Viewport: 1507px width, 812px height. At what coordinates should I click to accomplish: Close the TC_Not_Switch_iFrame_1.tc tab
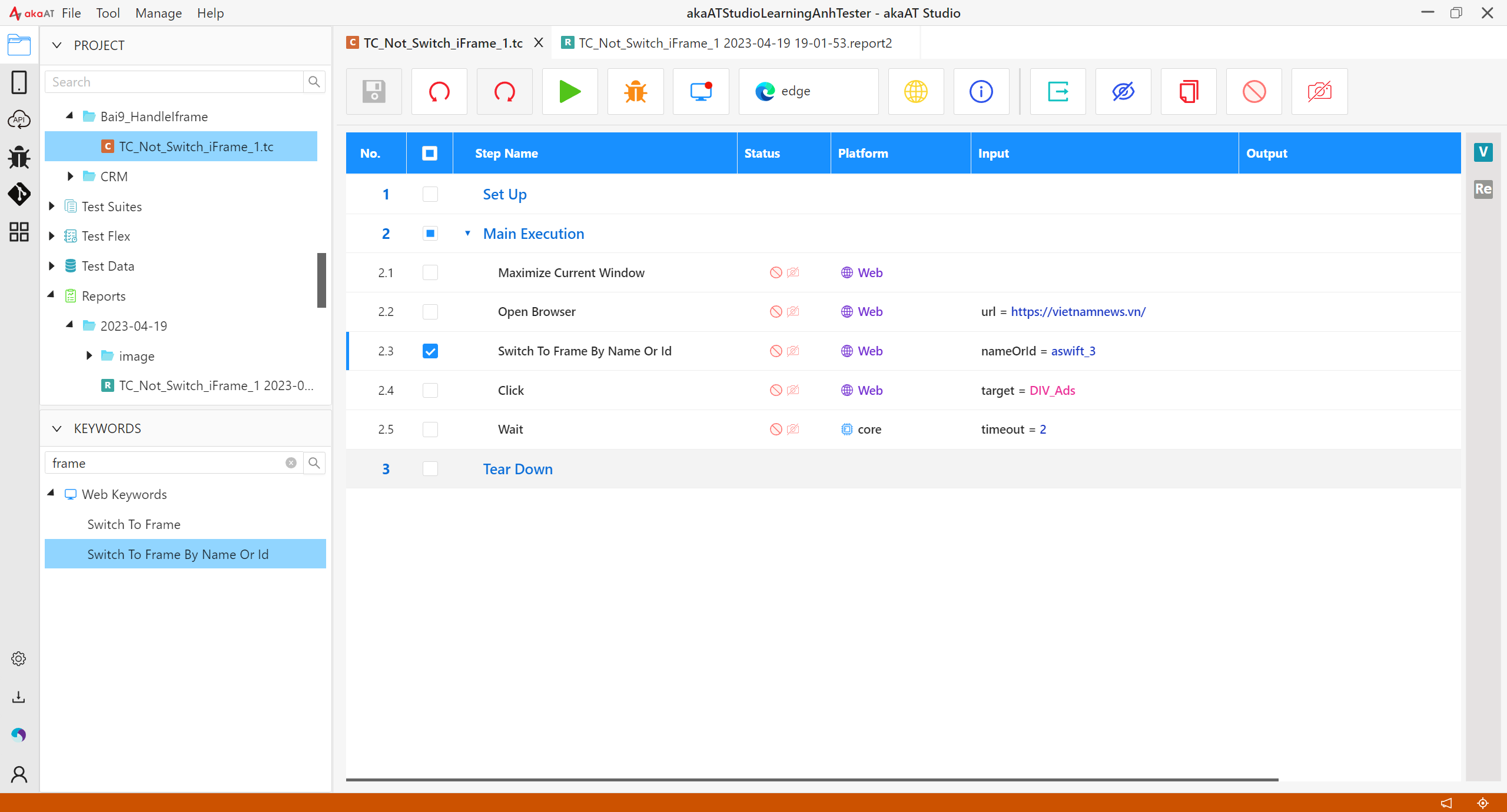(x=538, y=43)
